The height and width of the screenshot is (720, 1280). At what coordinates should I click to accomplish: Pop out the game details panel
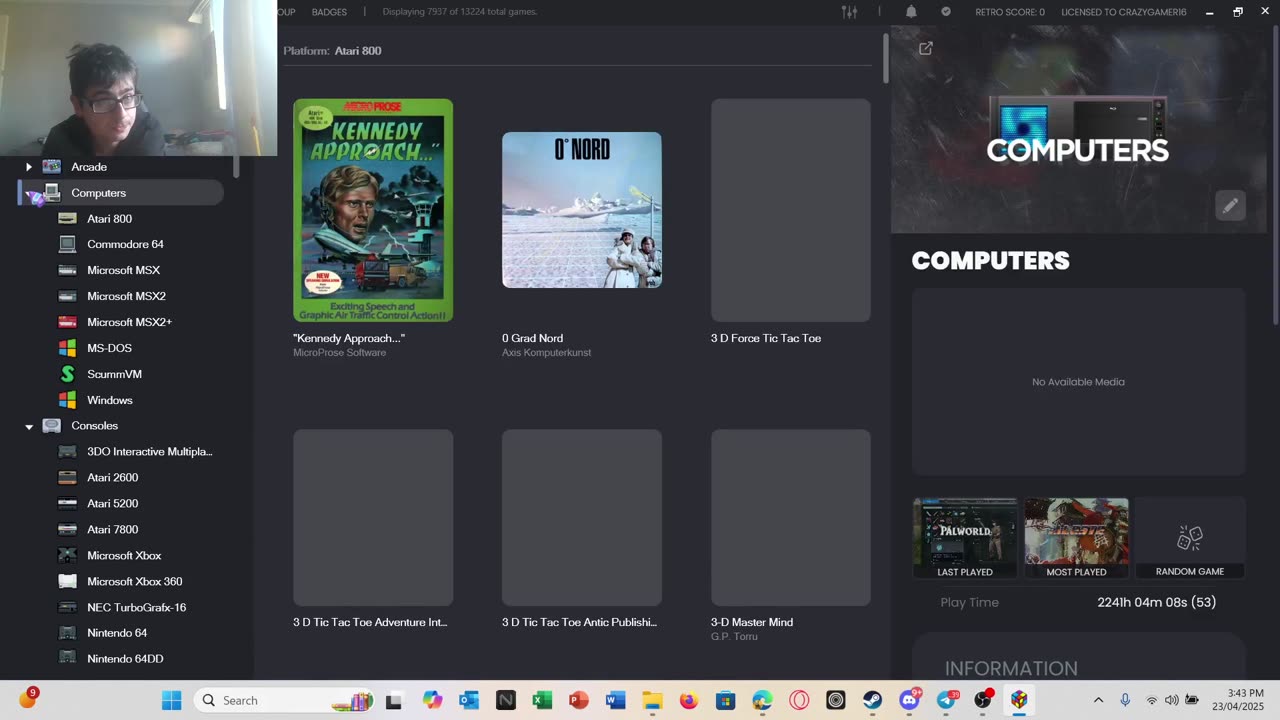click(x=926, y=48)
